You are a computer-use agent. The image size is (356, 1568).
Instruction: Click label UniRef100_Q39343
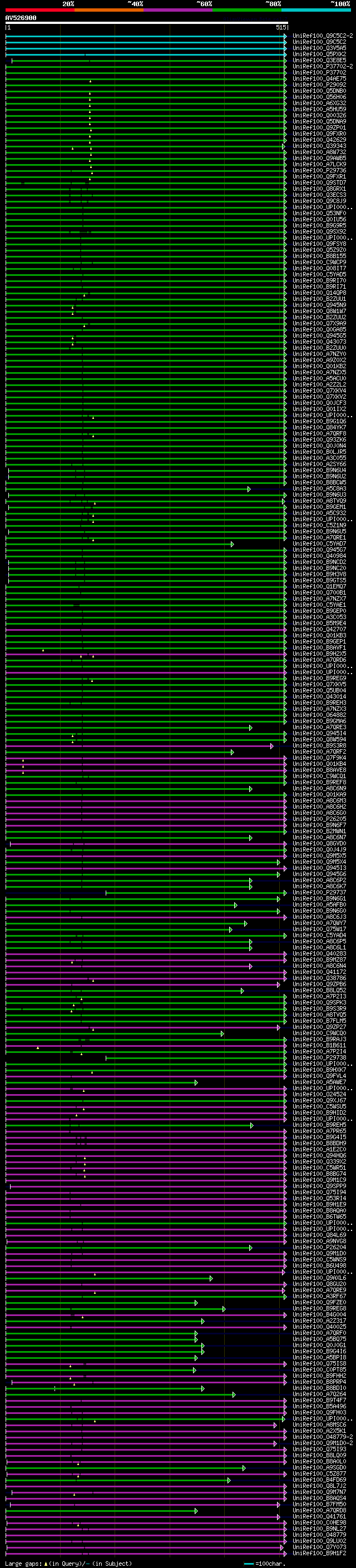point(319,146)
